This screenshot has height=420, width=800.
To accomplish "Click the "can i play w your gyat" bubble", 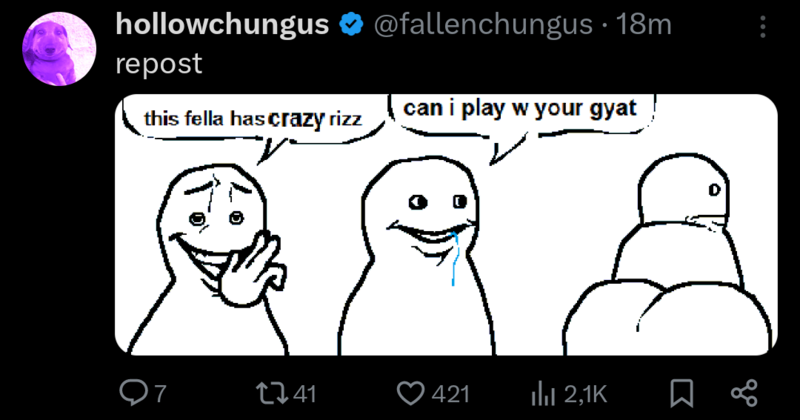I will click(x=521, y=117).
